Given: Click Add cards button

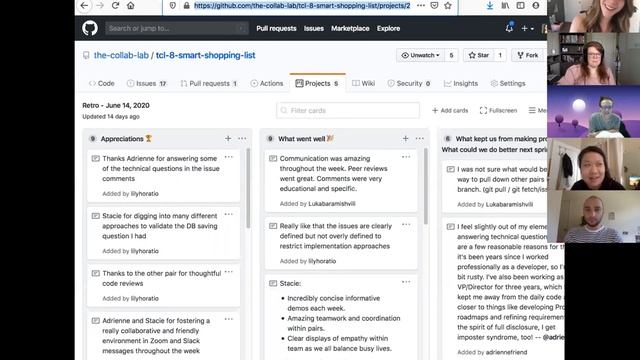Looking at the screenshot, I should pyautogui.click(x=450, y=110).
